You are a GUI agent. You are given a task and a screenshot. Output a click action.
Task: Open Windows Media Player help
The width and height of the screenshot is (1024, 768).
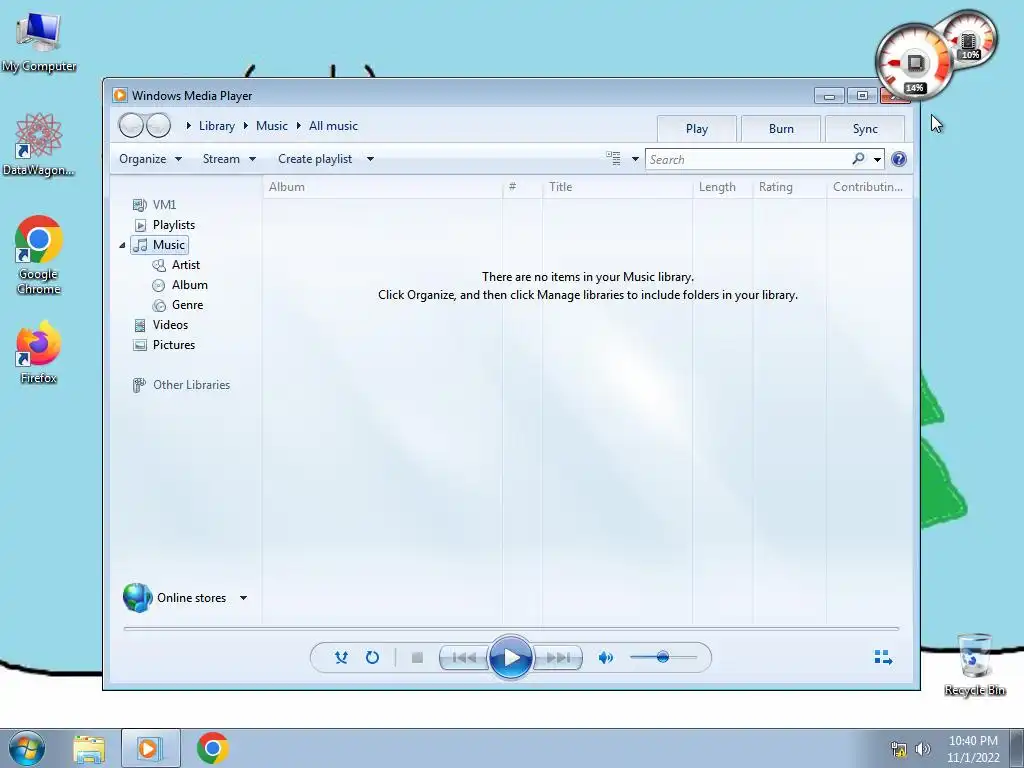click(899, 159)
